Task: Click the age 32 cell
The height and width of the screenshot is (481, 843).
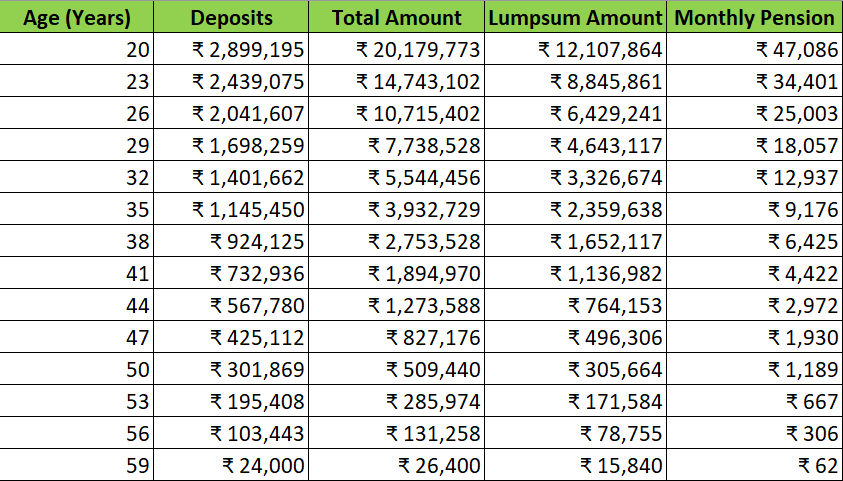Action: click(136, 178)
